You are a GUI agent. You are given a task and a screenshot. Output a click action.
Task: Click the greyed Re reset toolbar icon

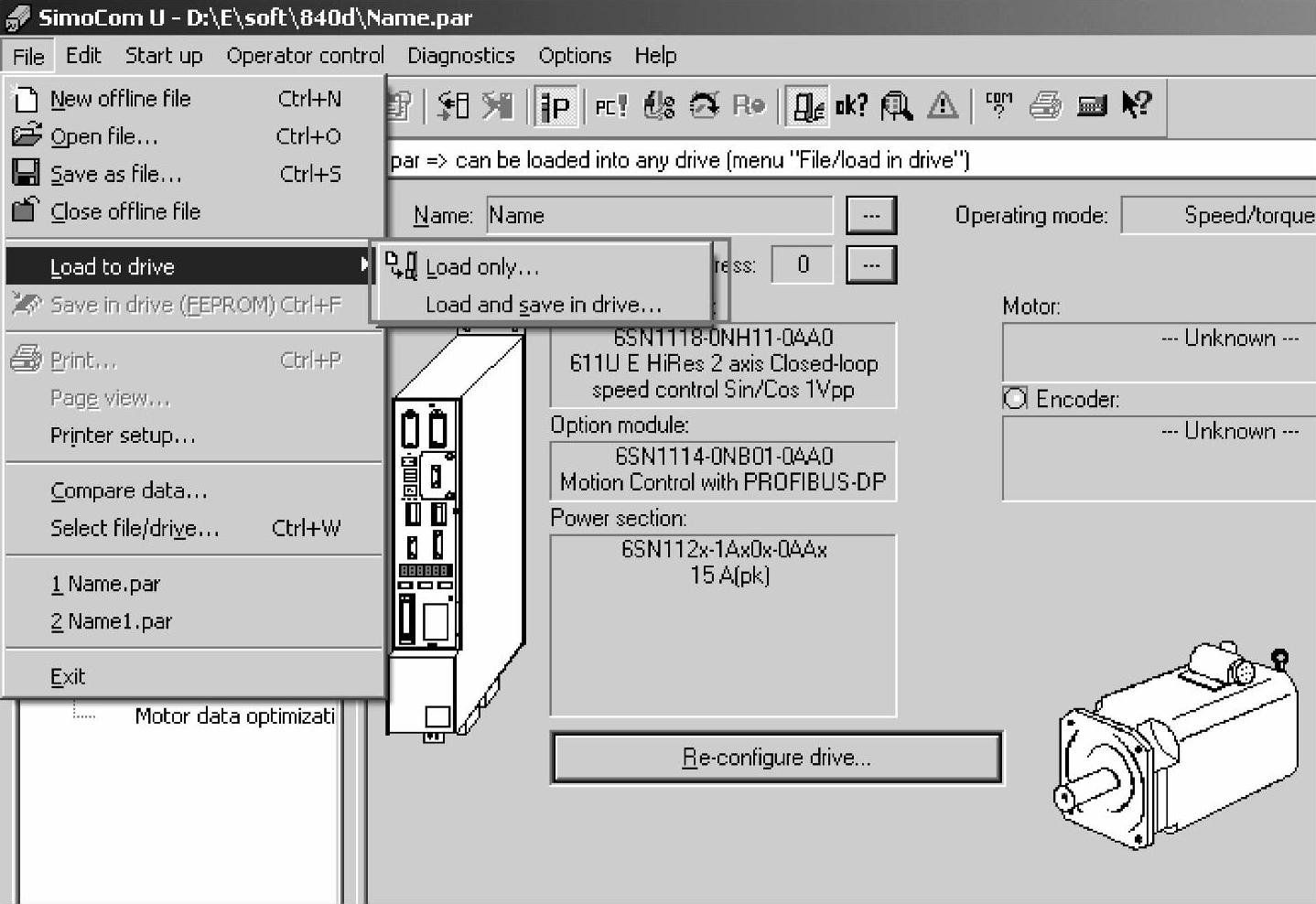pos(749,106)
